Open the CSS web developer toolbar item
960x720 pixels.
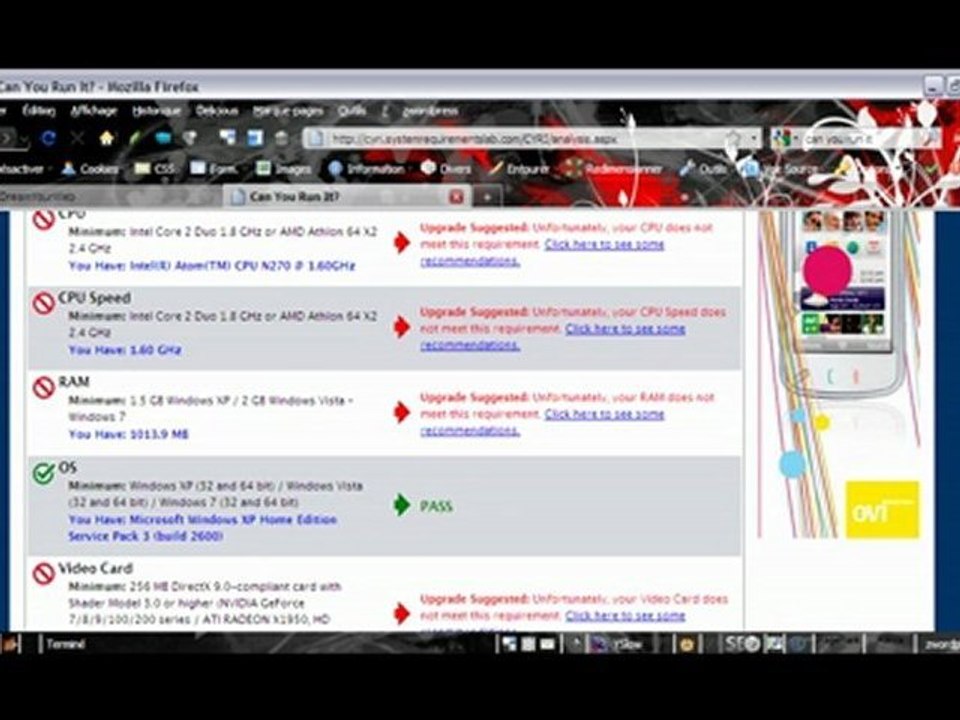coord(156,168)
